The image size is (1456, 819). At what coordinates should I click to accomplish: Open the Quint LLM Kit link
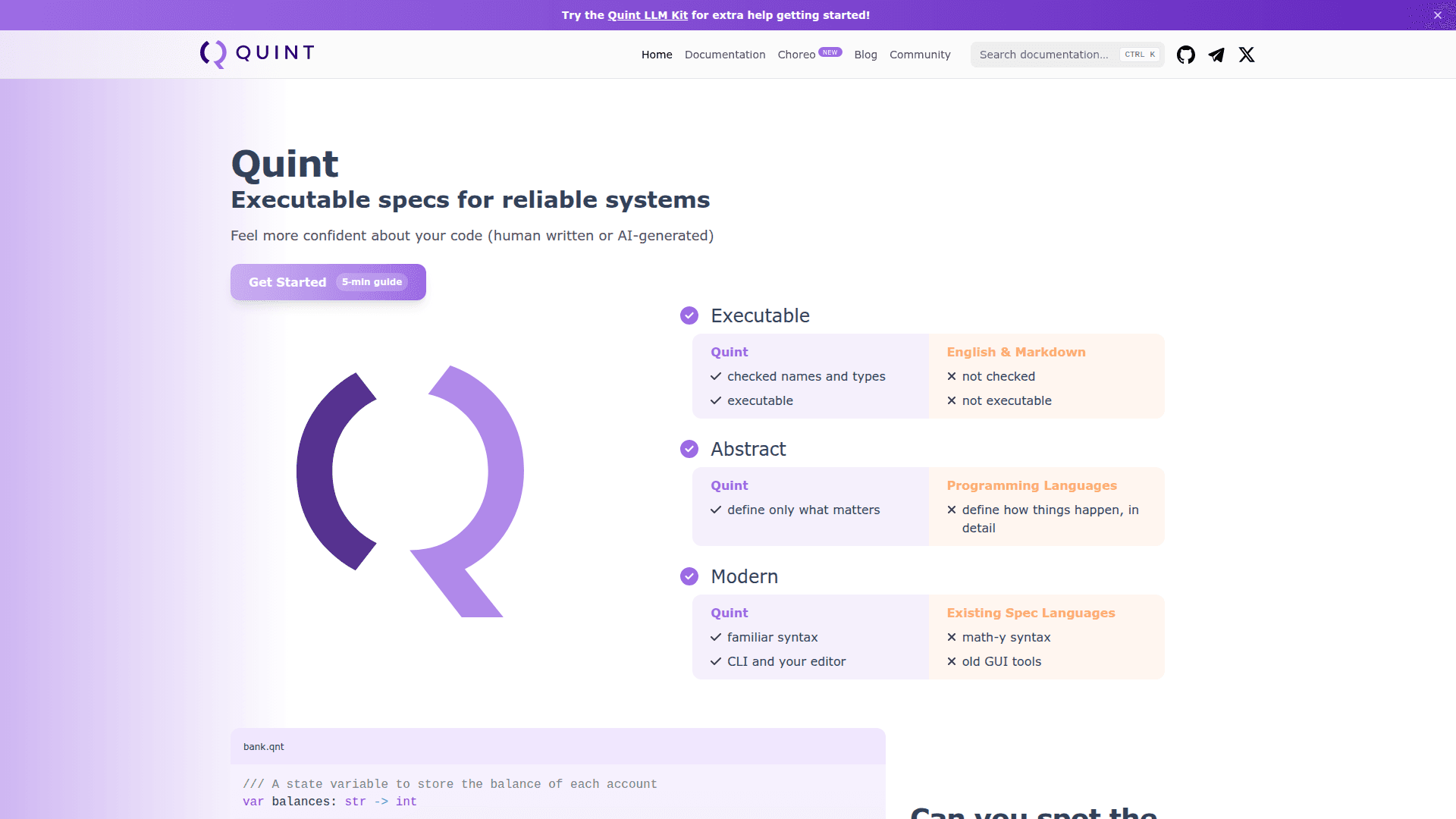point(648,15)
